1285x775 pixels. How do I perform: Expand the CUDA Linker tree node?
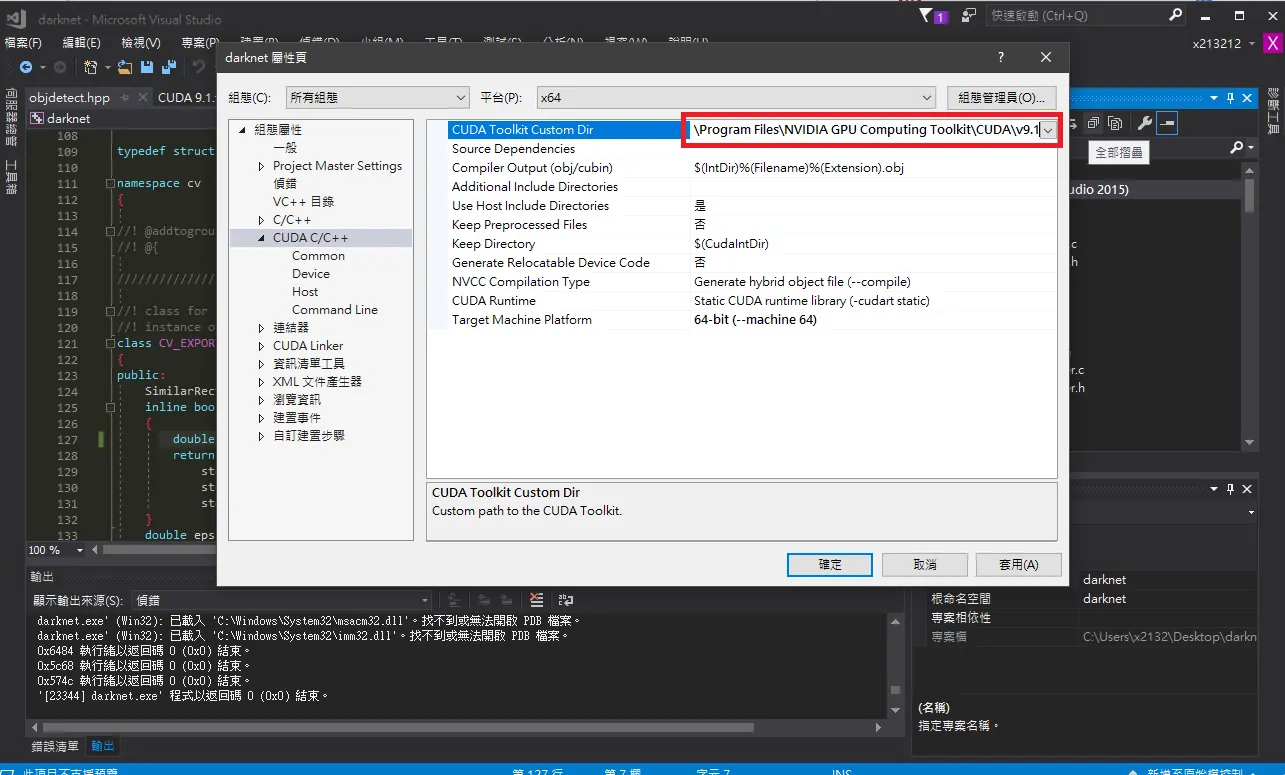point(263,346)
